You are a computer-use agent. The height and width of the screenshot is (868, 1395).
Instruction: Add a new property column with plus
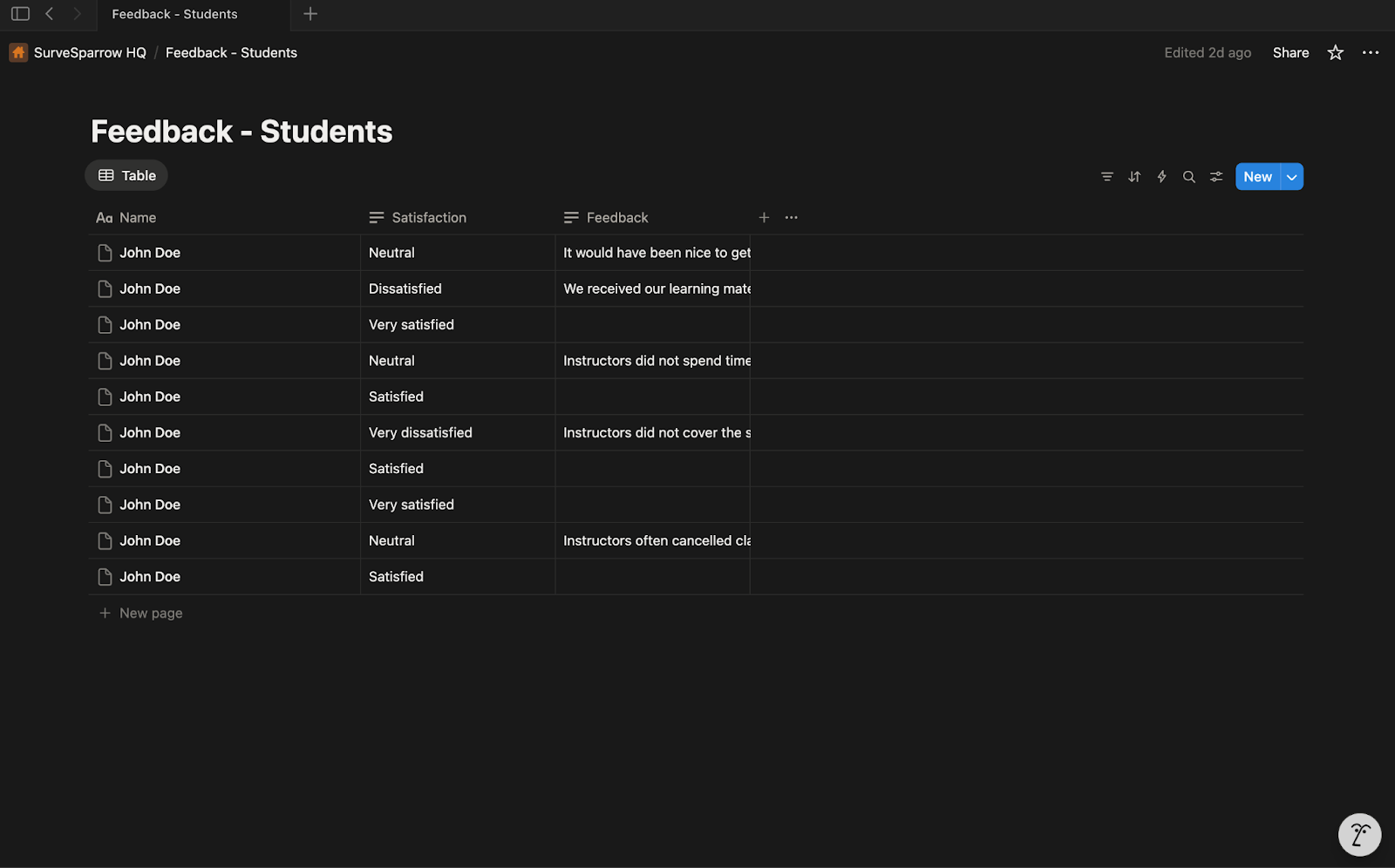(764, 218)
